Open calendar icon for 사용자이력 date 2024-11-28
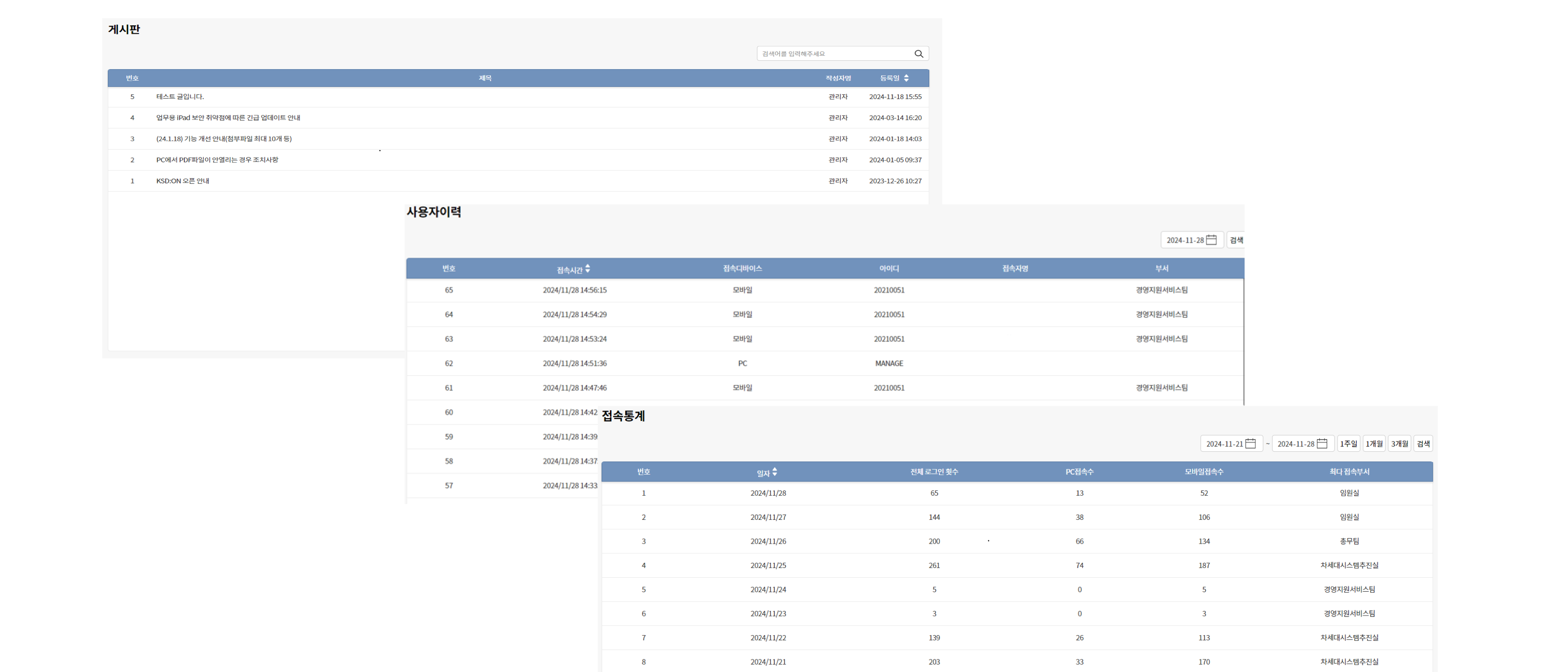Screen dimensions: 1568x672 1211,240
